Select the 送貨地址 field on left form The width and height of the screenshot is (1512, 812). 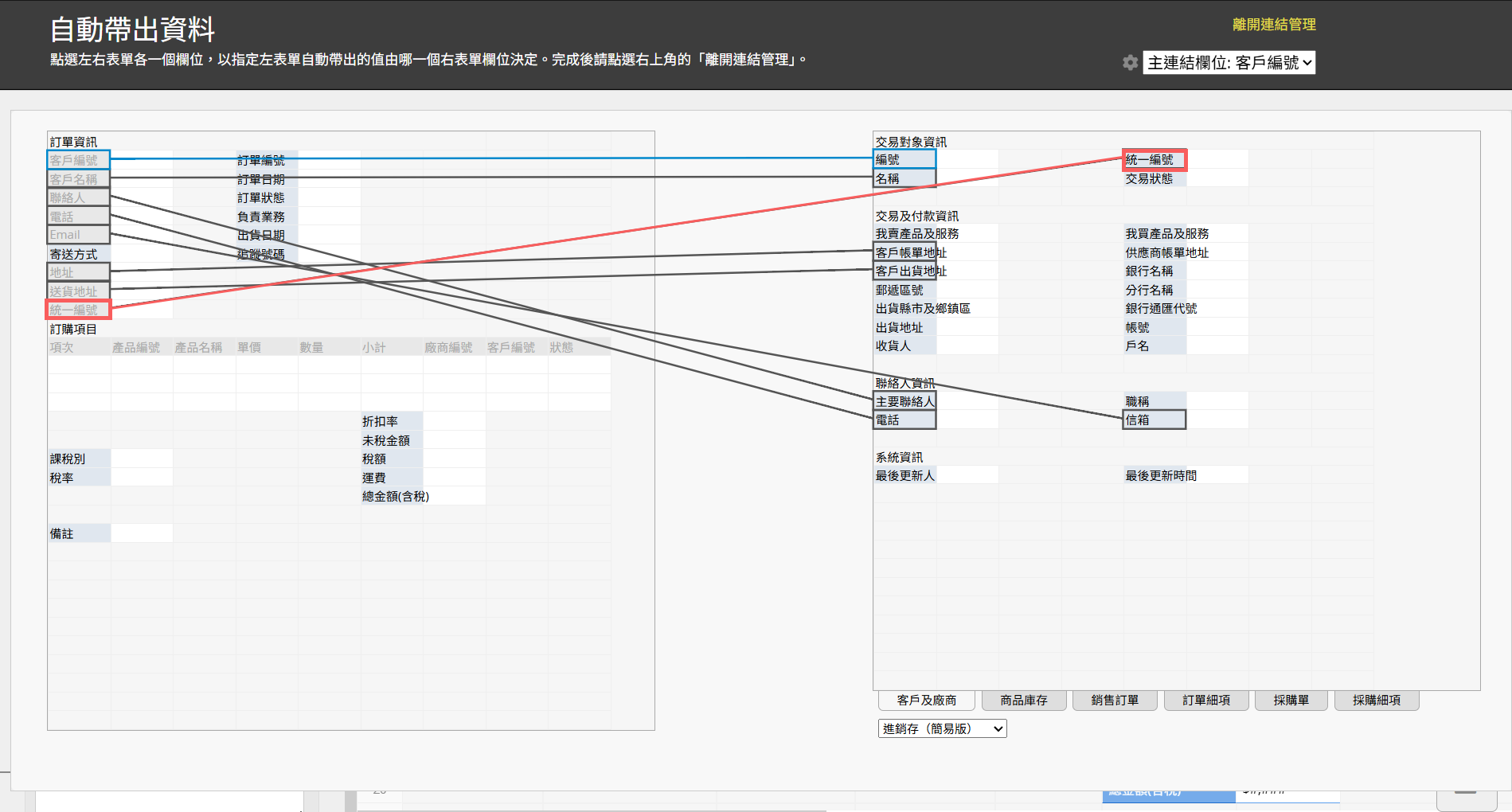(x=78, y=291)
